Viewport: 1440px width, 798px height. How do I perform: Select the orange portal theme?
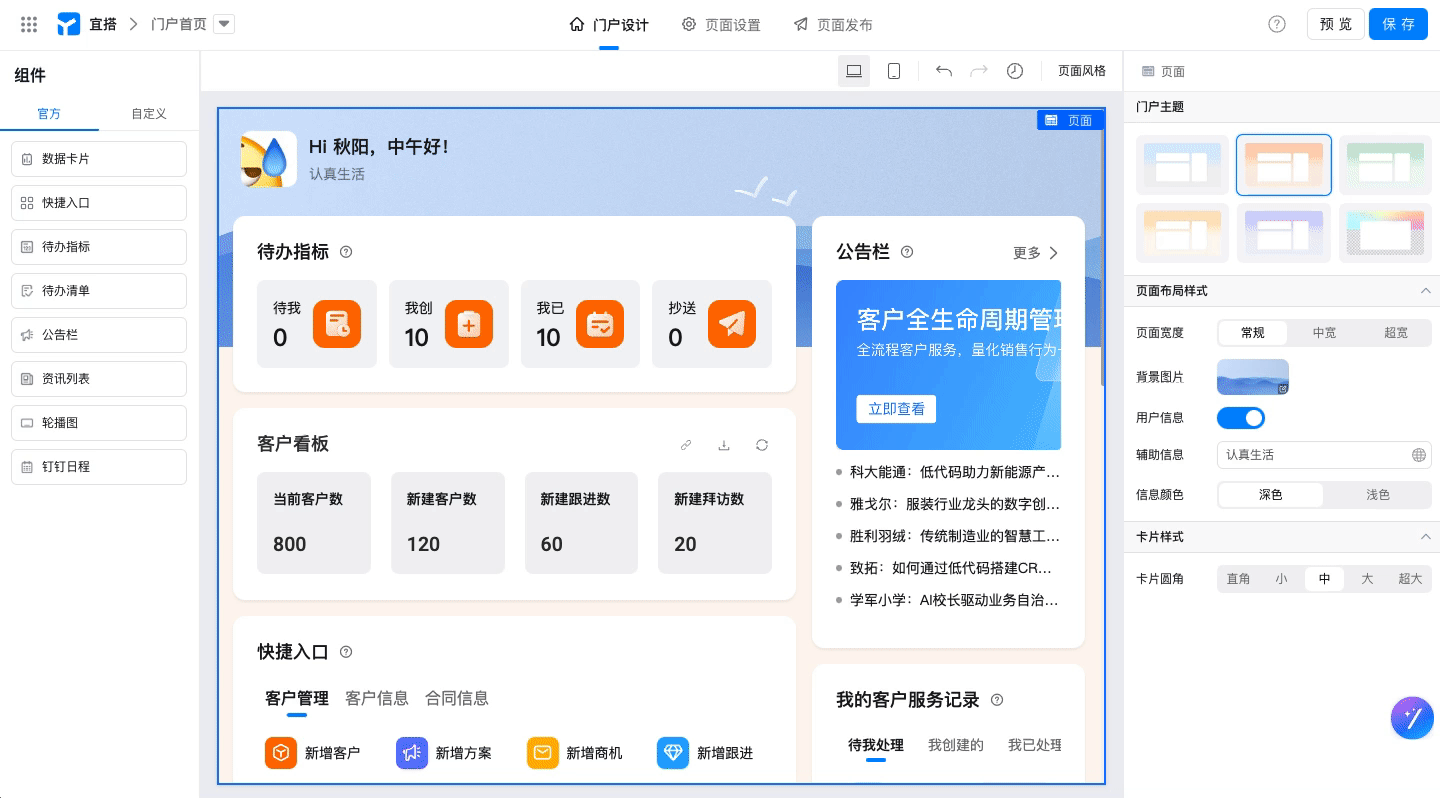click(x=1284, y=164)
